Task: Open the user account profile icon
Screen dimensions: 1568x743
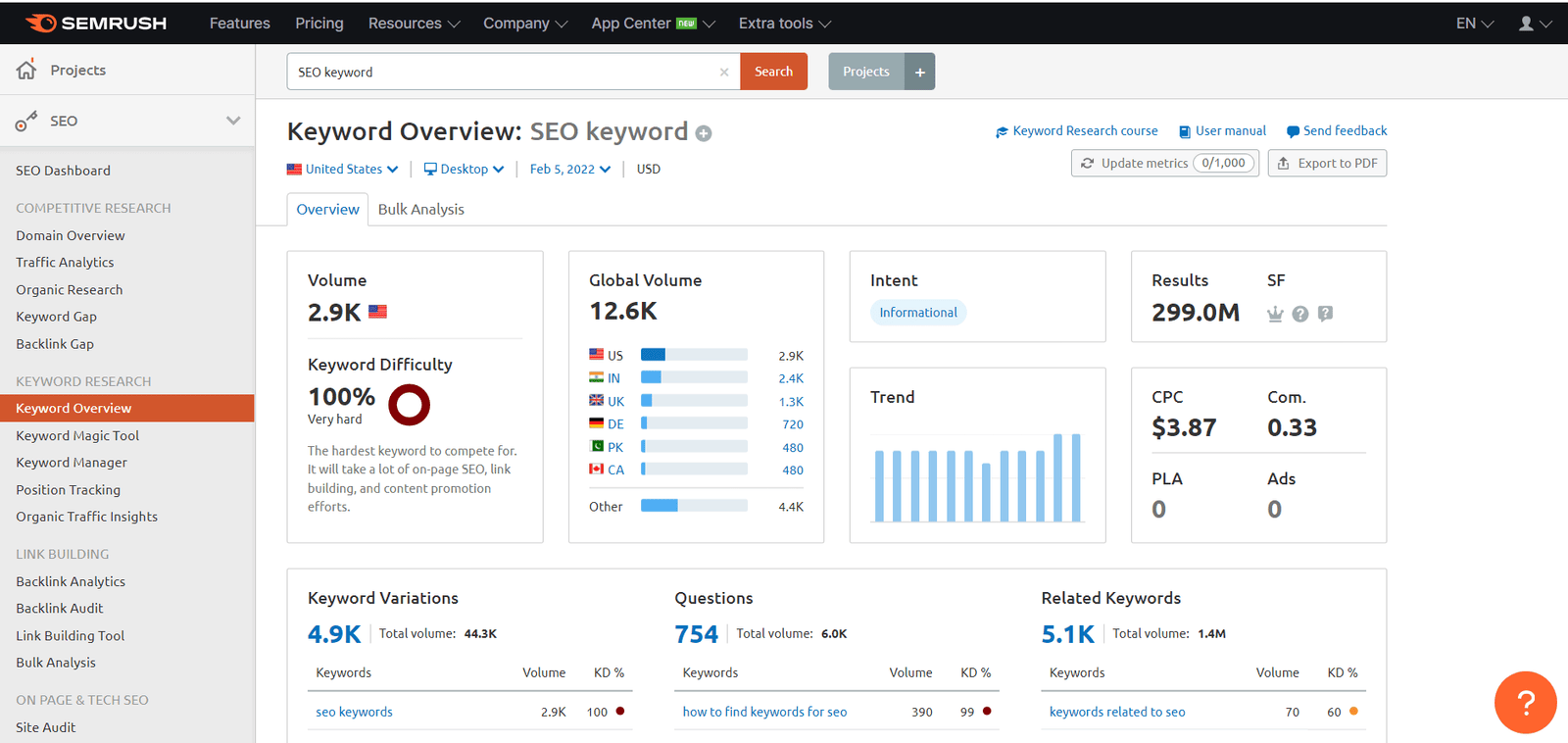Action: coord(1526,24)
